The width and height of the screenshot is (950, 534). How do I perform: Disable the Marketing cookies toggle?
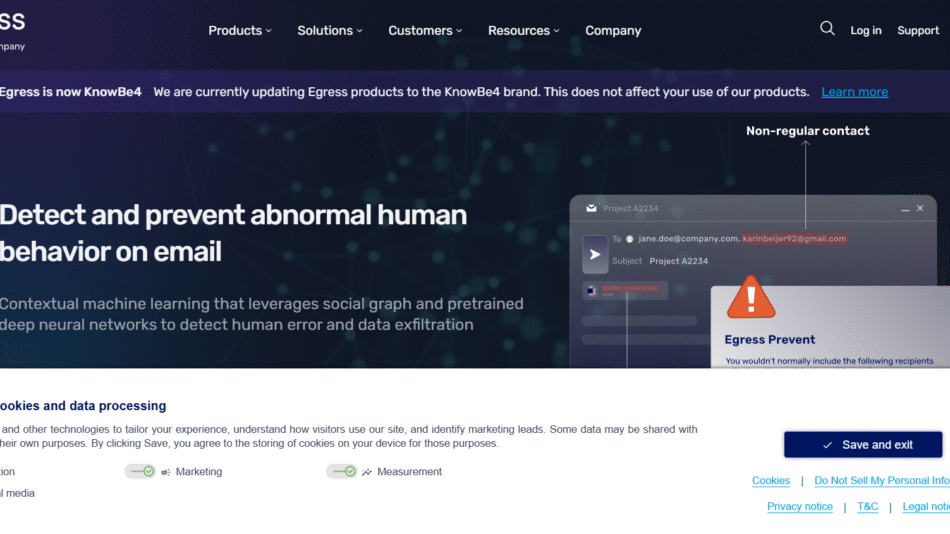tap(140, 471)
